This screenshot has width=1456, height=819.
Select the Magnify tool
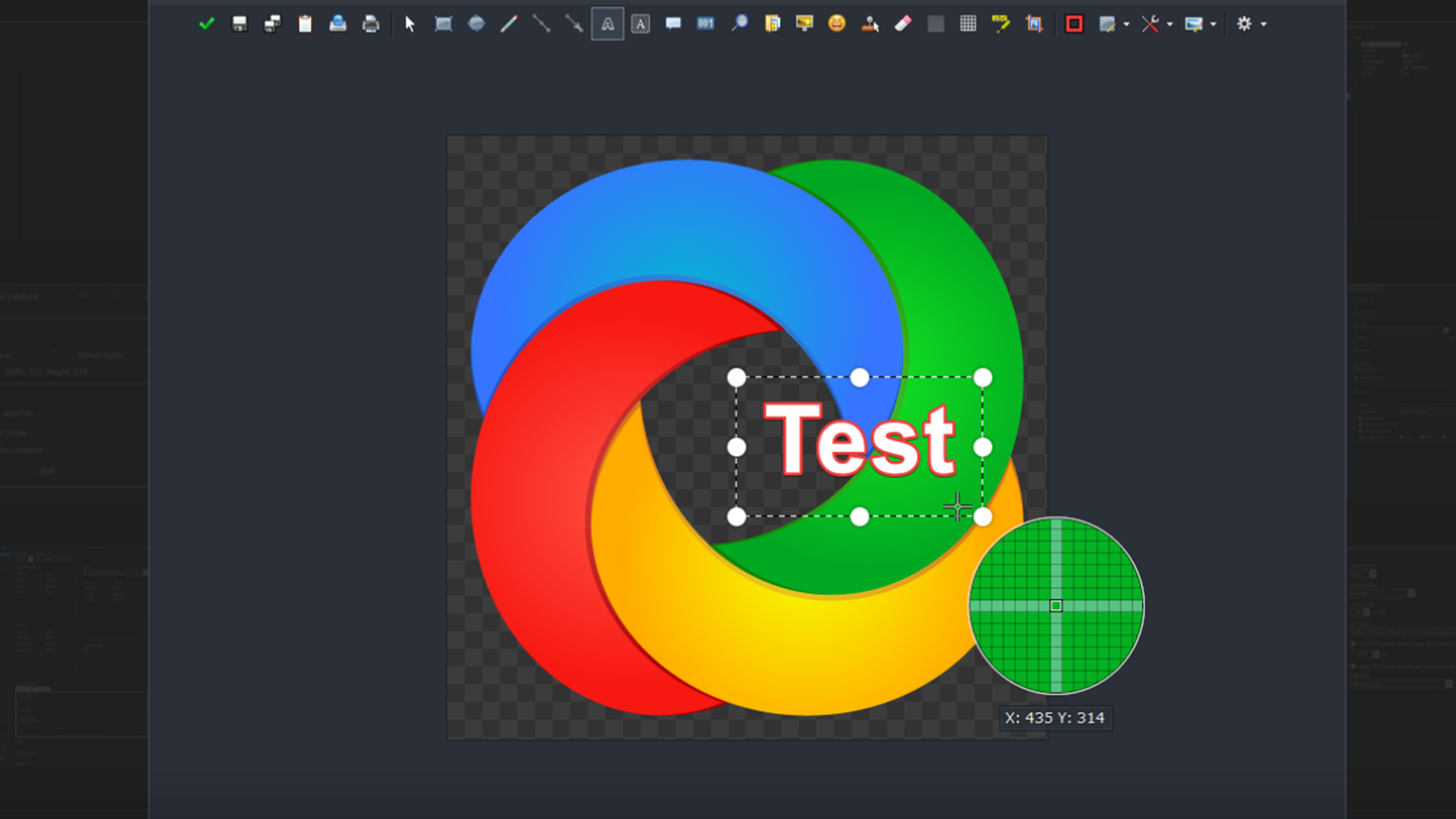[739, 24]
